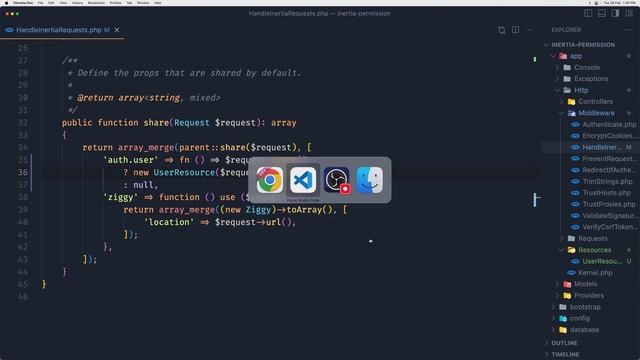
Task: Toggle secondary side bar layout icon
Action: click(x=615, y=13)
